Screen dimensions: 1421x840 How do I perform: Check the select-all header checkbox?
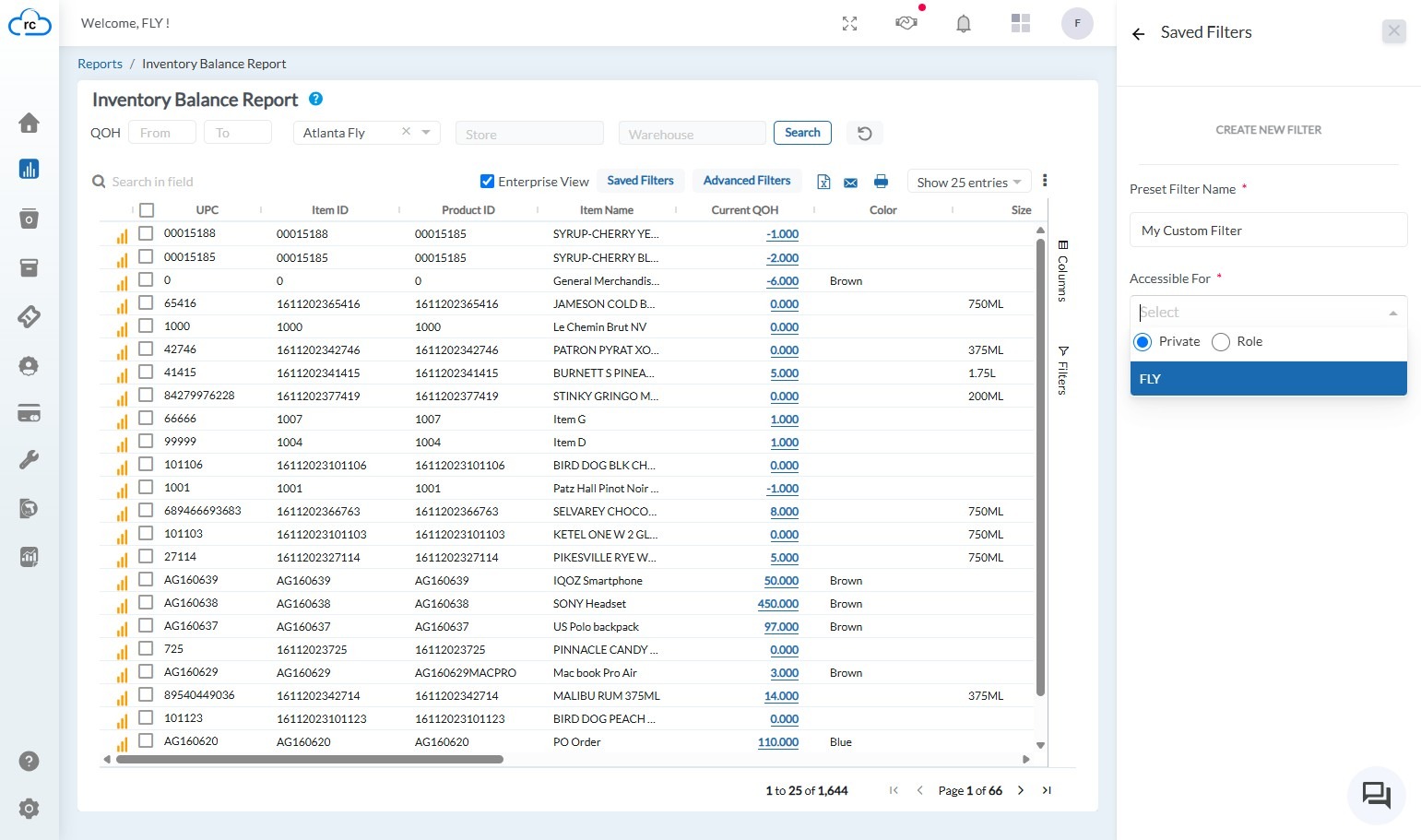click(147, 210)
